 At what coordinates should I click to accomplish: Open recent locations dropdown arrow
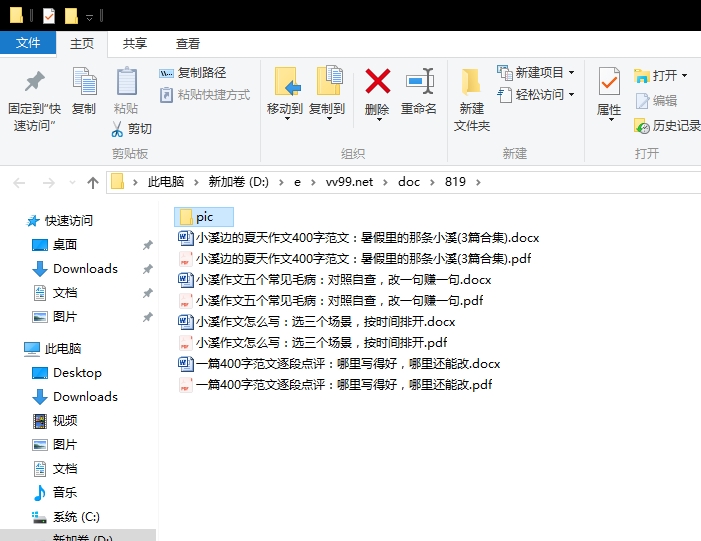coord(72,182)
